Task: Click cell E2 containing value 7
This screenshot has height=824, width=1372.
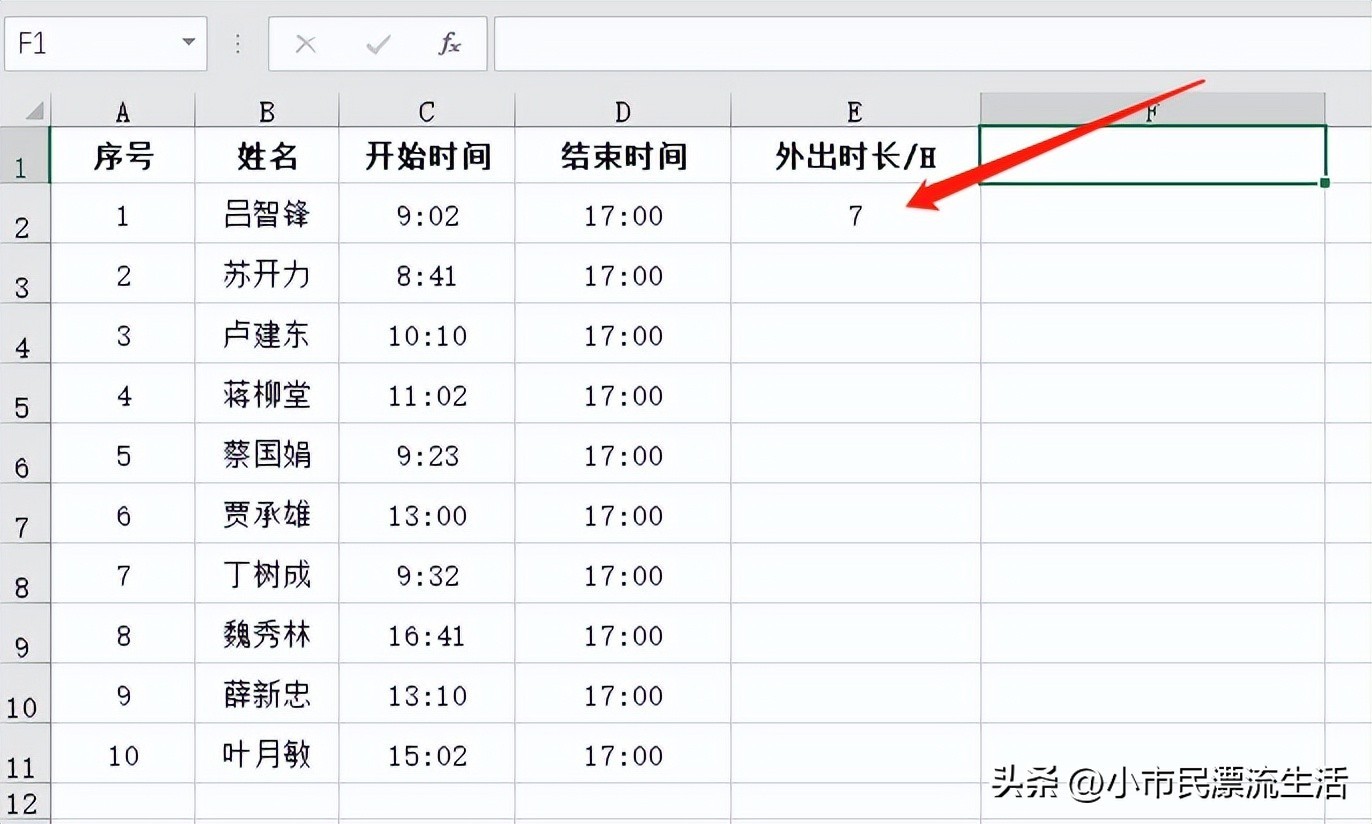Action: pyautogui.click(x=855, y=215)
